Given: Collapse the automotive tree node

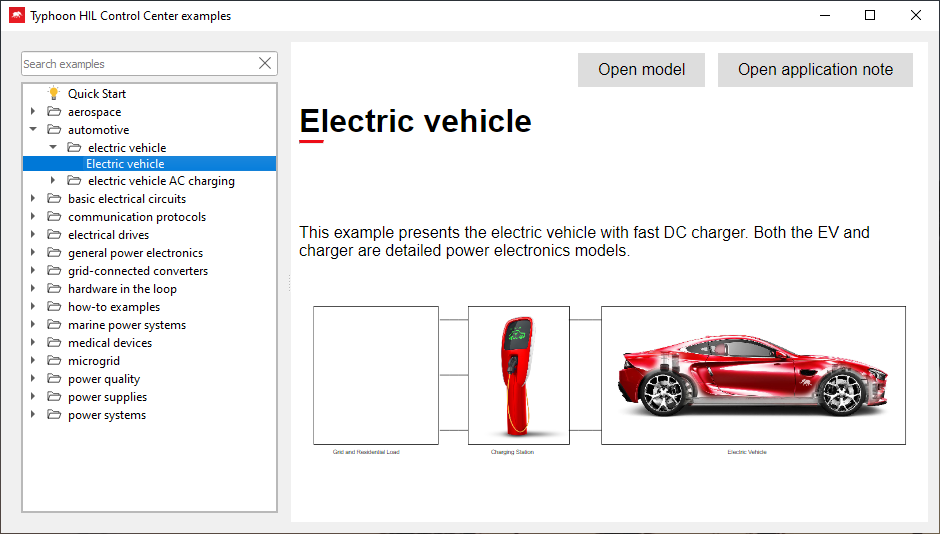Looking at the screenshot, I should [x=33, y=129].
